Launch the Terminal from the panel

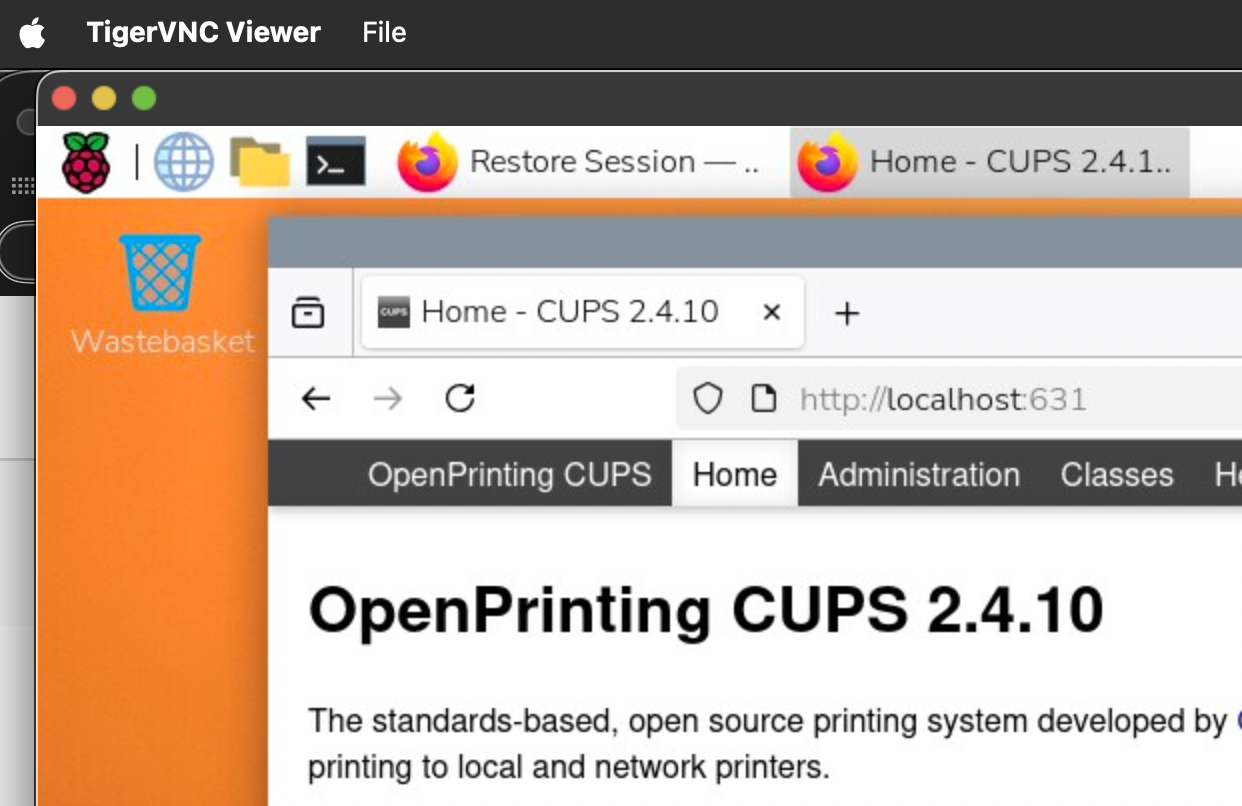(x=336, y=162)
